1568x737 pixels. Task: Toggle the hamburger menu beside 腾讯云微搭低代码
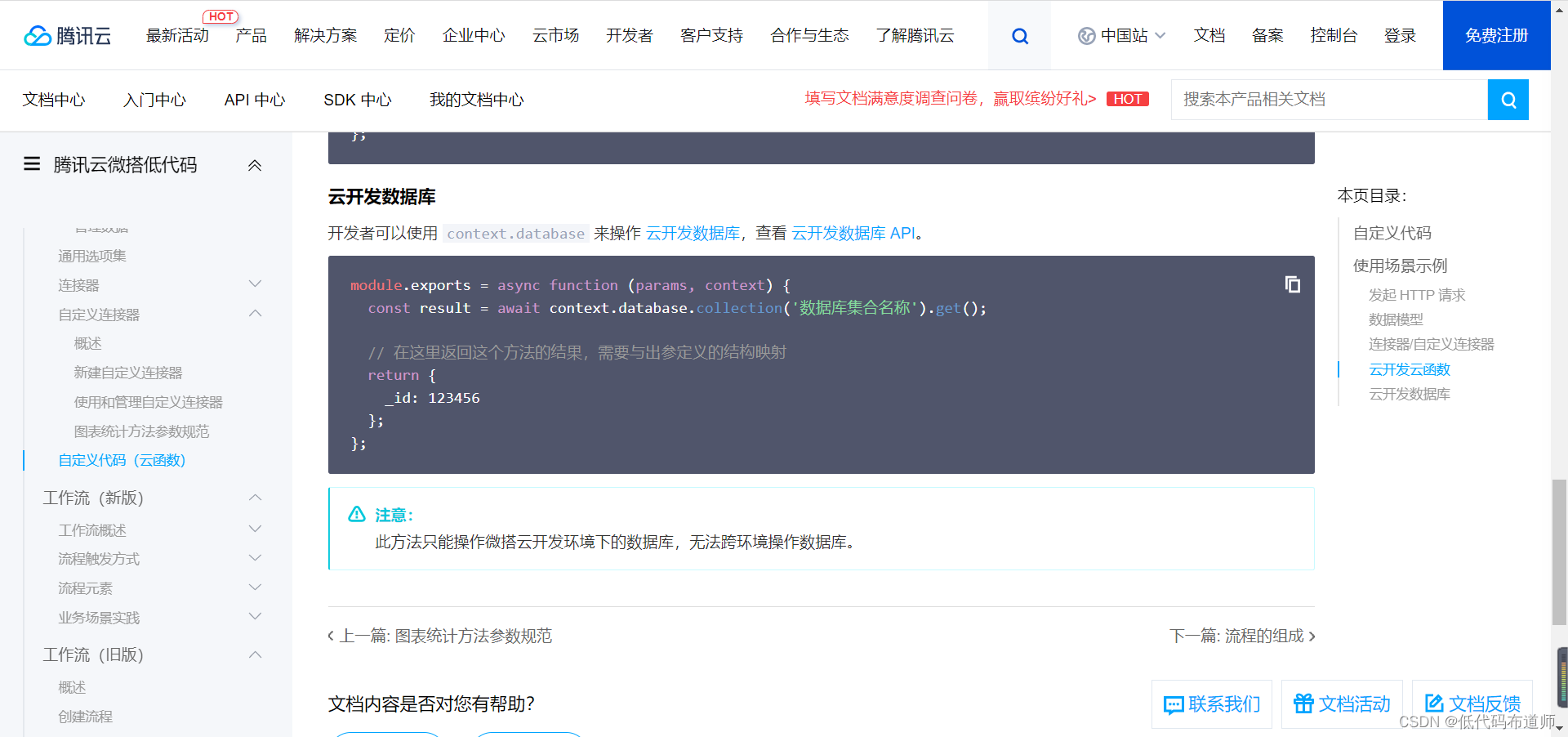point(32,164)
